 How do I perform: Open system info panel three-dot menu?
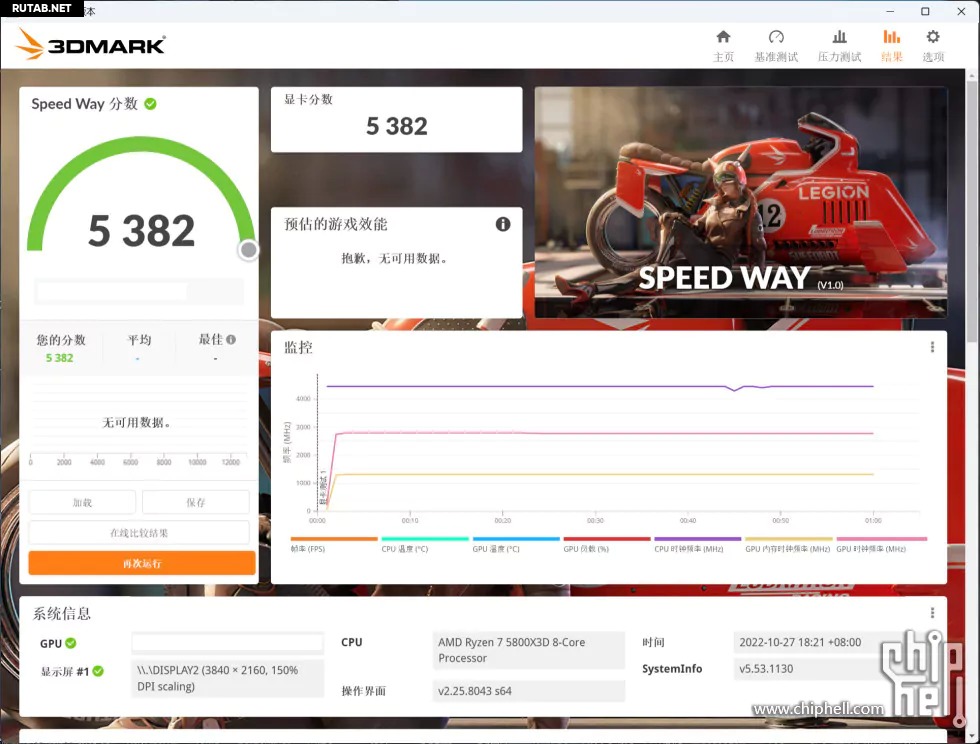[x=932, y=613]
